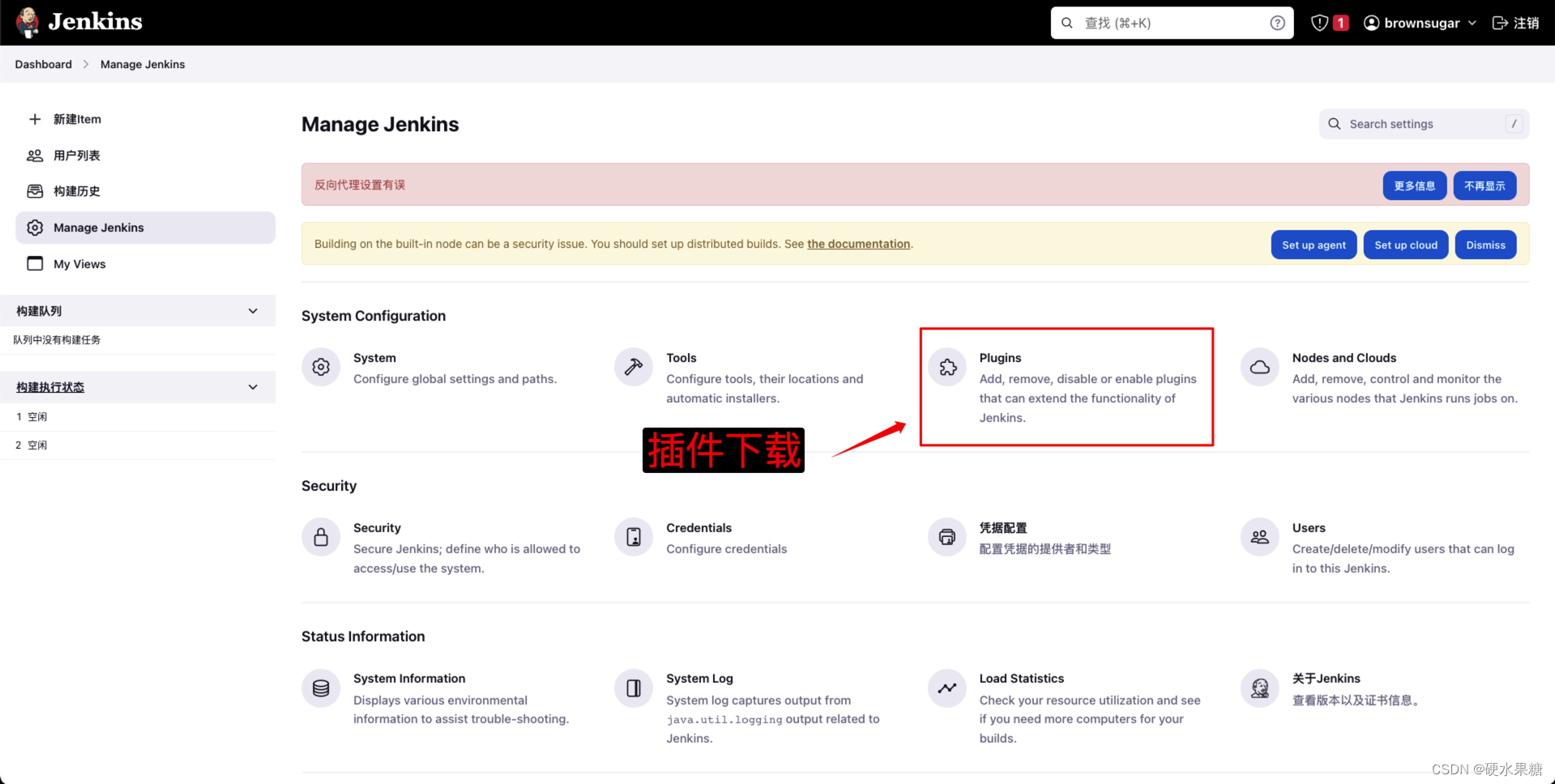Open the documentation link
Viewport: 1555px width, 784px height.
pos(858,244)
